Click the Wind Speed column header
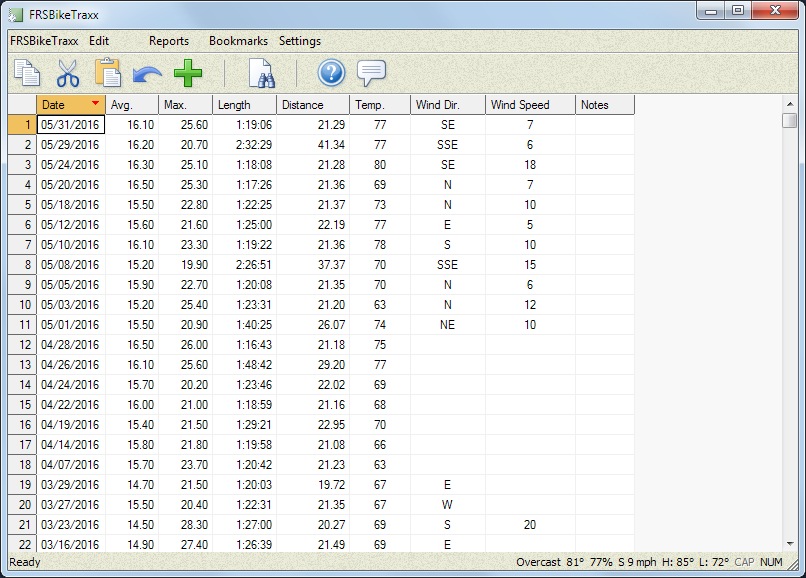The image size is (806, 578). pyautogui.click(x=530, y=105)
